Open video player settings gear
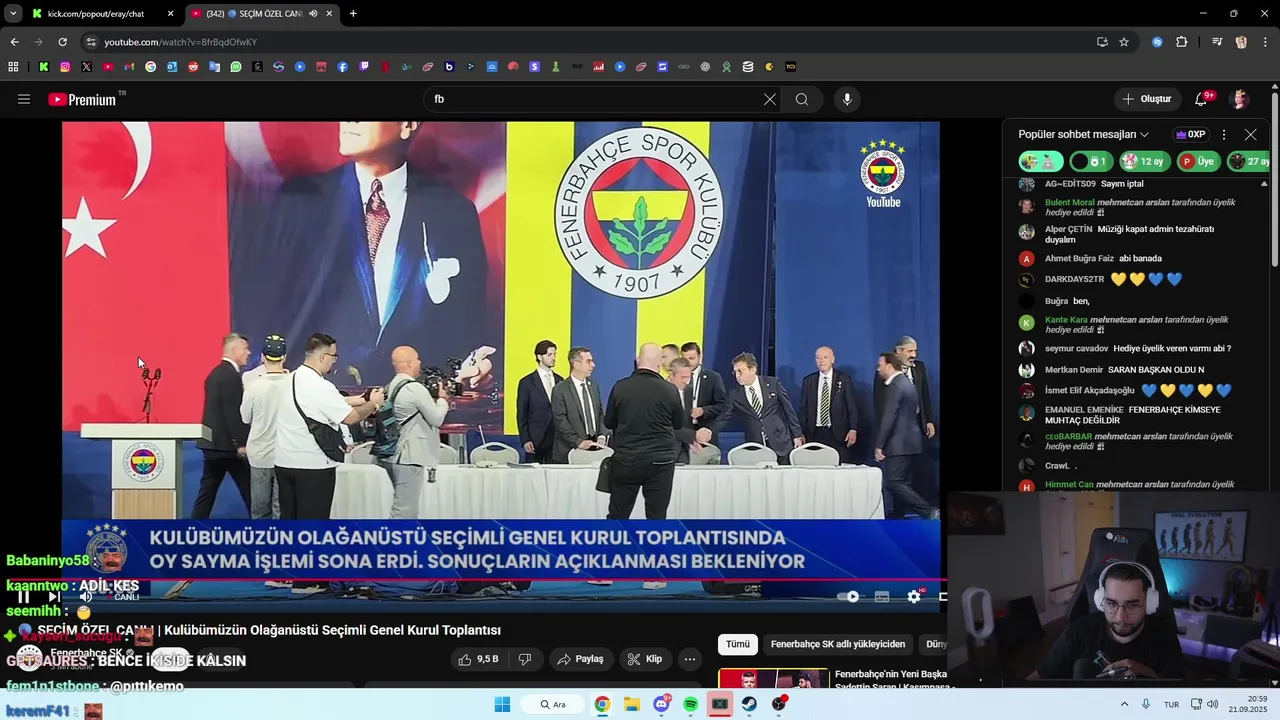Screen dimensions: 1280x720 coord(914,597)
